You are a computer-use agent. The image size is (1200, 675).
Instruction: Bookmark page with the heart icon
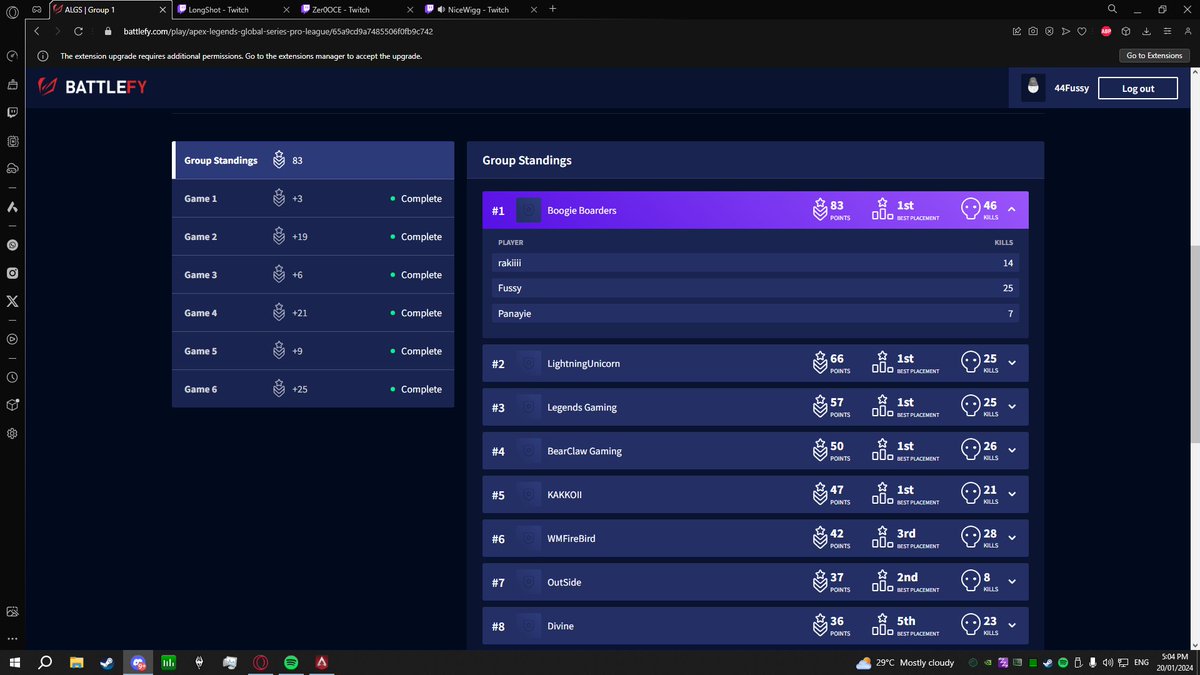click(x=1081, y=31)
